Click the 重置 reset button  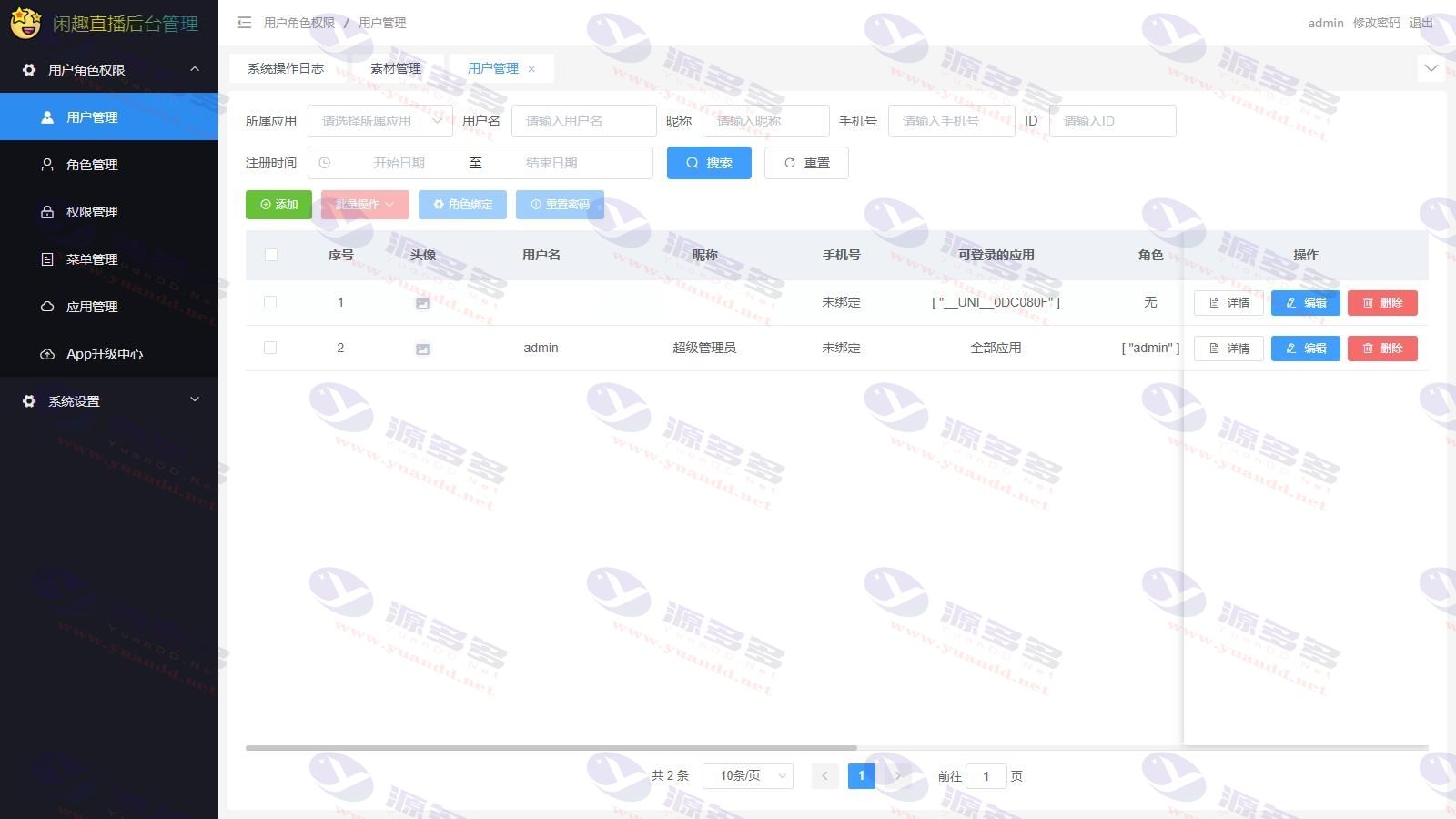(x=806, y=163)
